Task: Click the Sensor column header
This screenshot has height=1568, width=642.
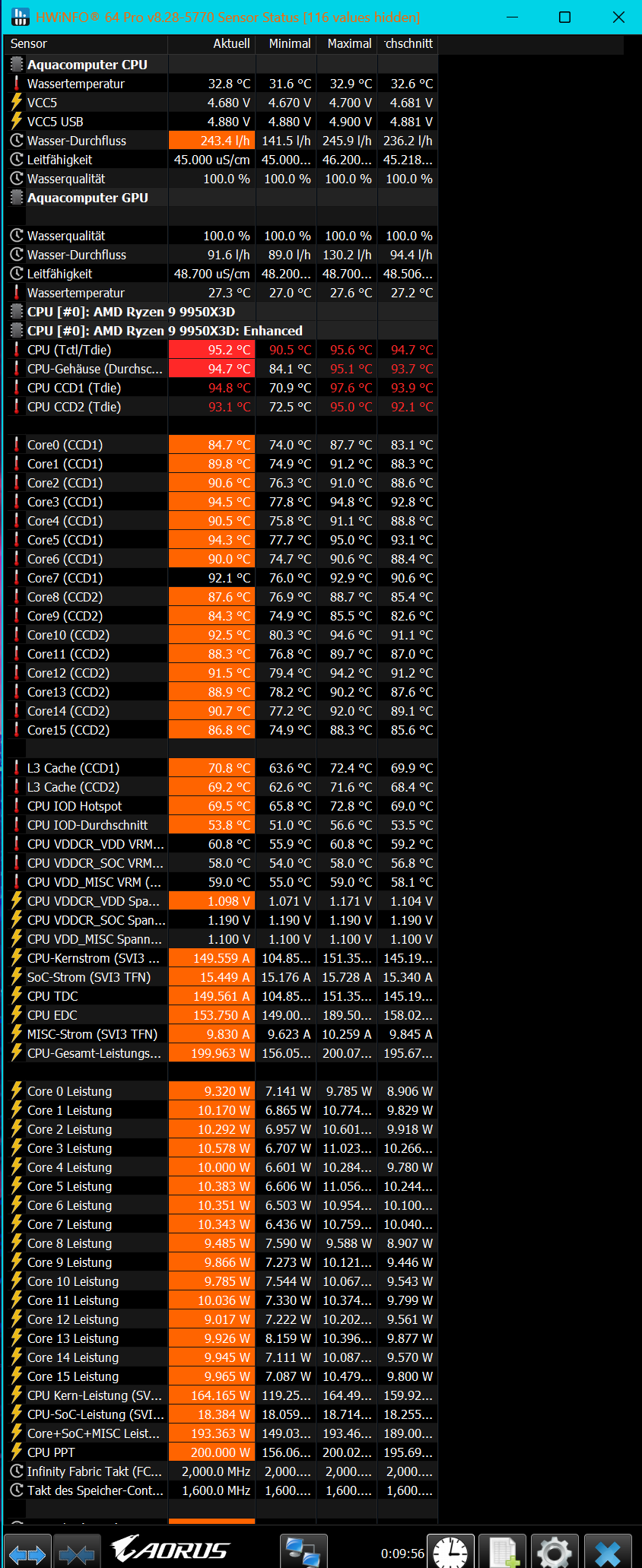Action: click(x=86, y=44)
